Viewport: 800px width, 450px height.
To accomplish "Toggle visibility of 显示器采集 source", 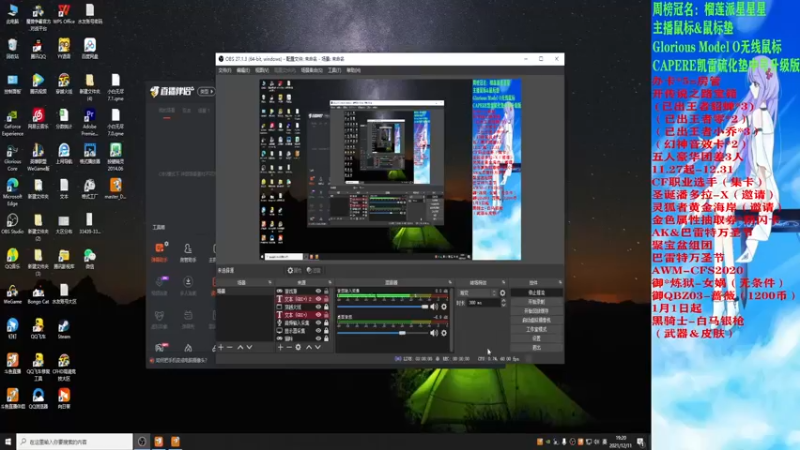I will pyautogui.click(x=318, y=331).
